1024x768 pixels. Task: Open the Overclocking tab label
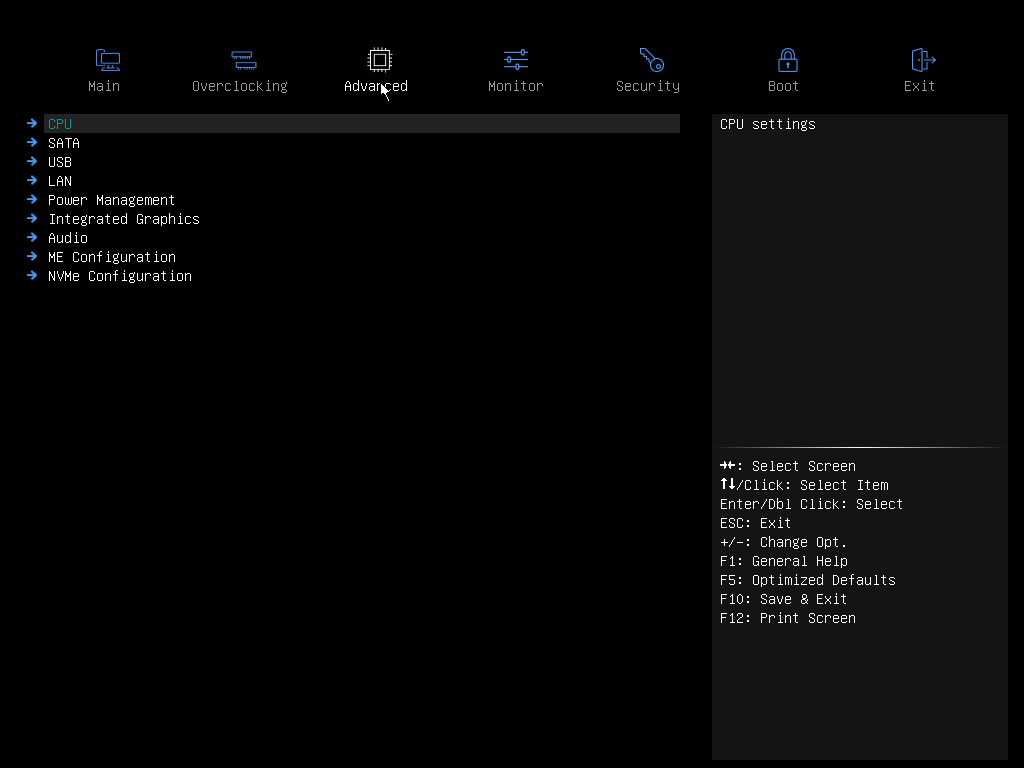tap(240, 86)
